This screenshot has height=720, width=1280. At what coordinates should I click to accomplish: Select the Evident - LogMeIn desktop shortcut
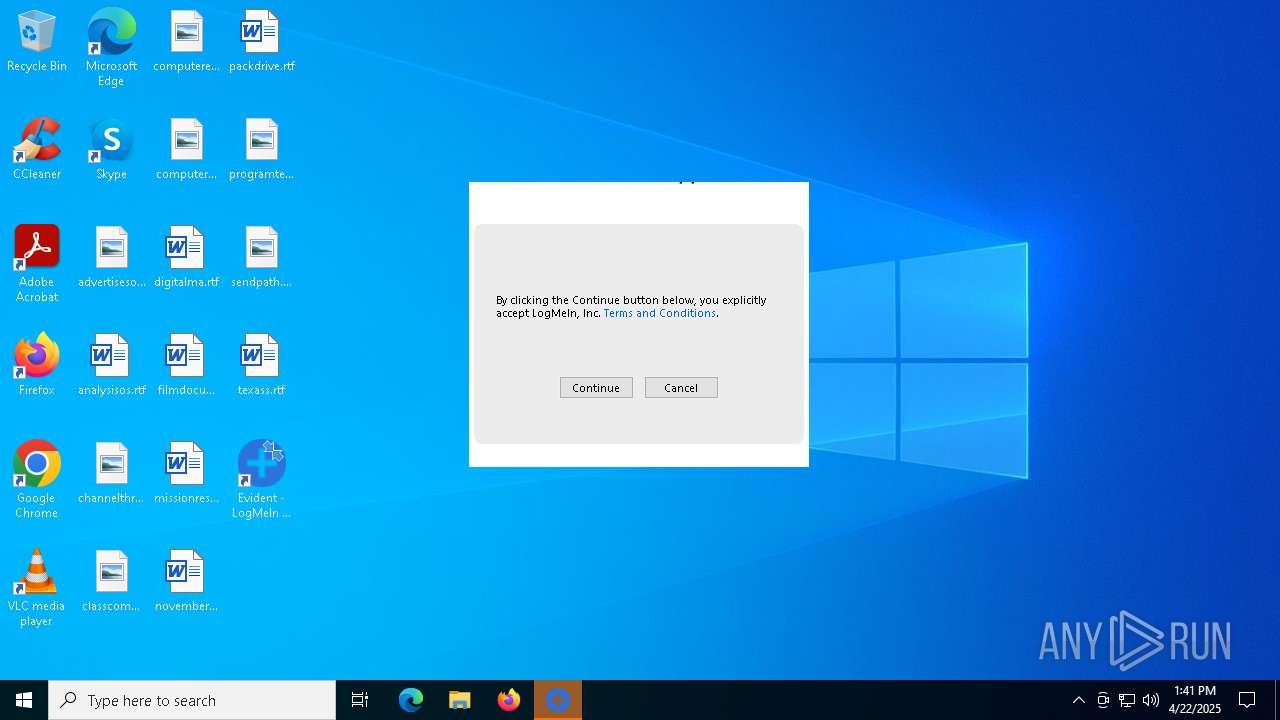[261, 480]
